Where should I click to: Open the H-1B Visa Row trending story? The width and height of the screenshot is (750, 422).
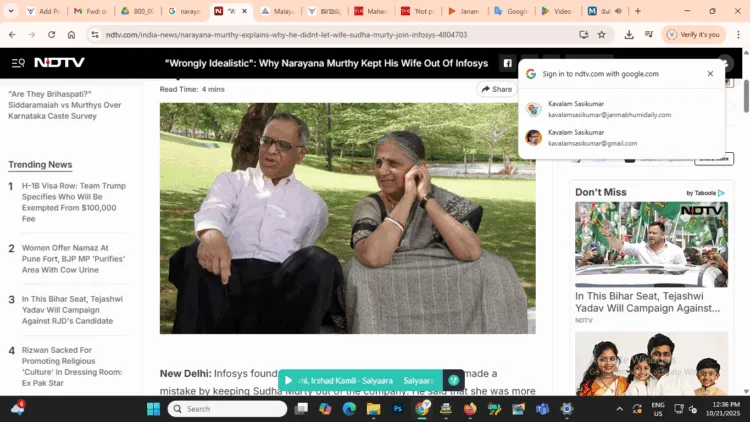(x=72, y=201)
